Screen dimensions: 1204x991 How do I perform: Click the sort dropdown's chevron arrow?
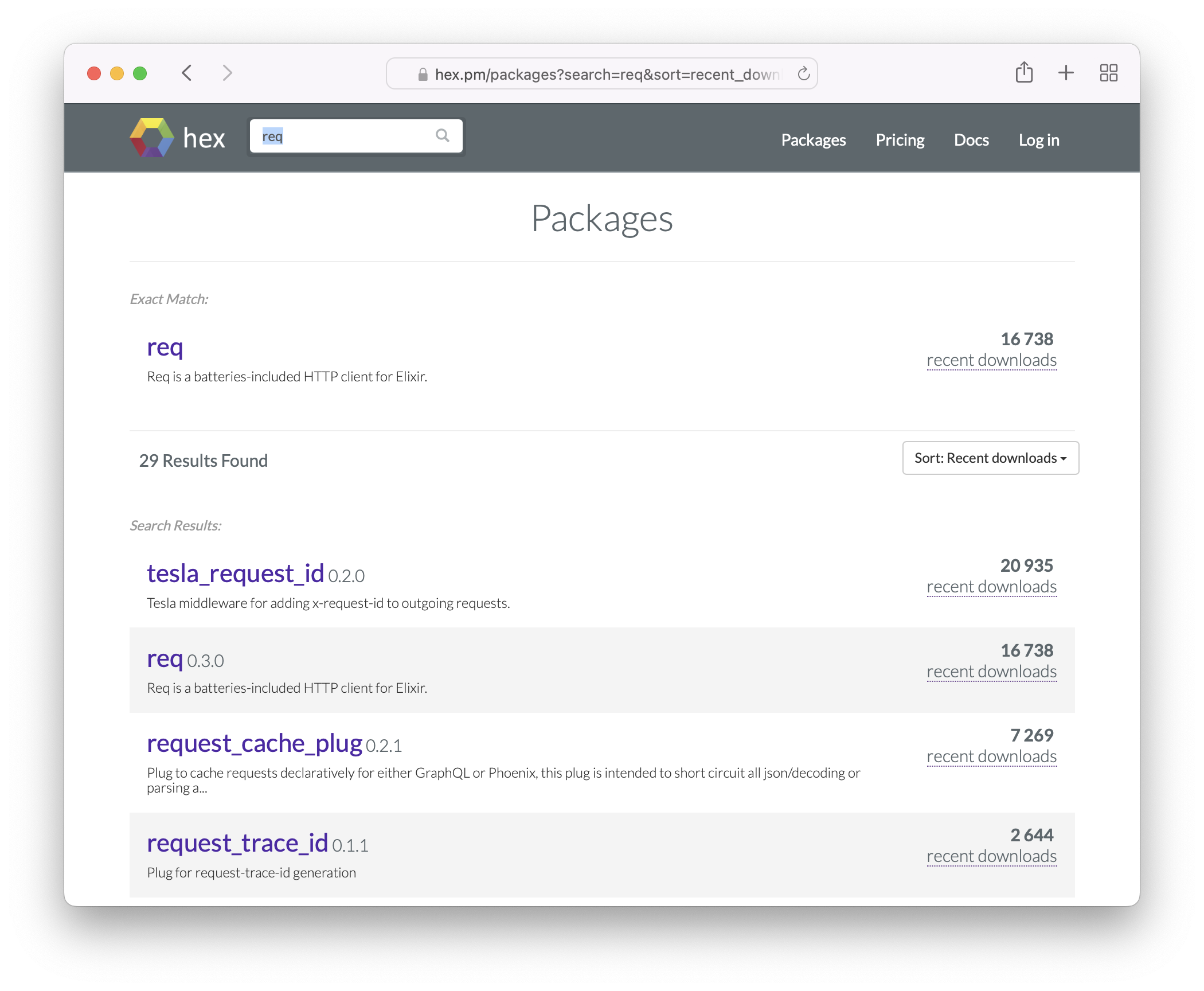tap(1064, 458)
